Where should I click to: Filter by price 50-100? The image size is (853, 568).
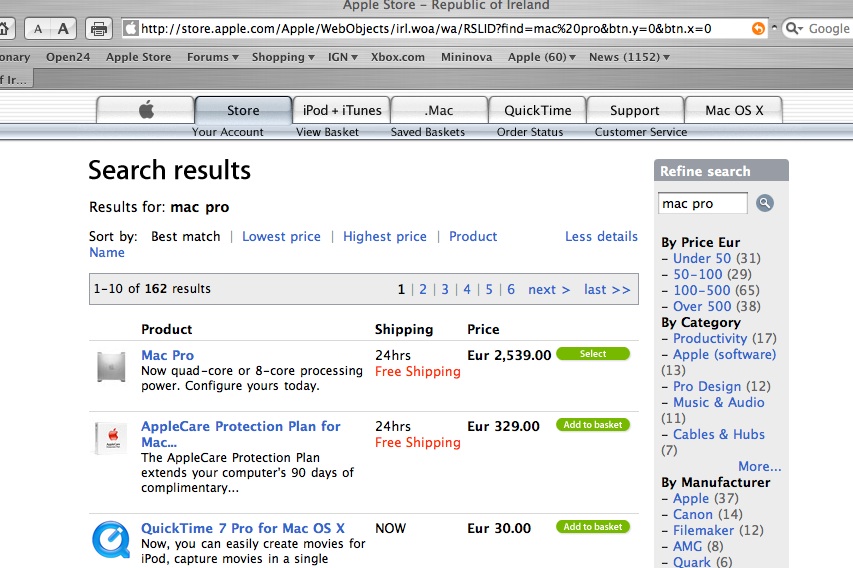coord(697,274)
